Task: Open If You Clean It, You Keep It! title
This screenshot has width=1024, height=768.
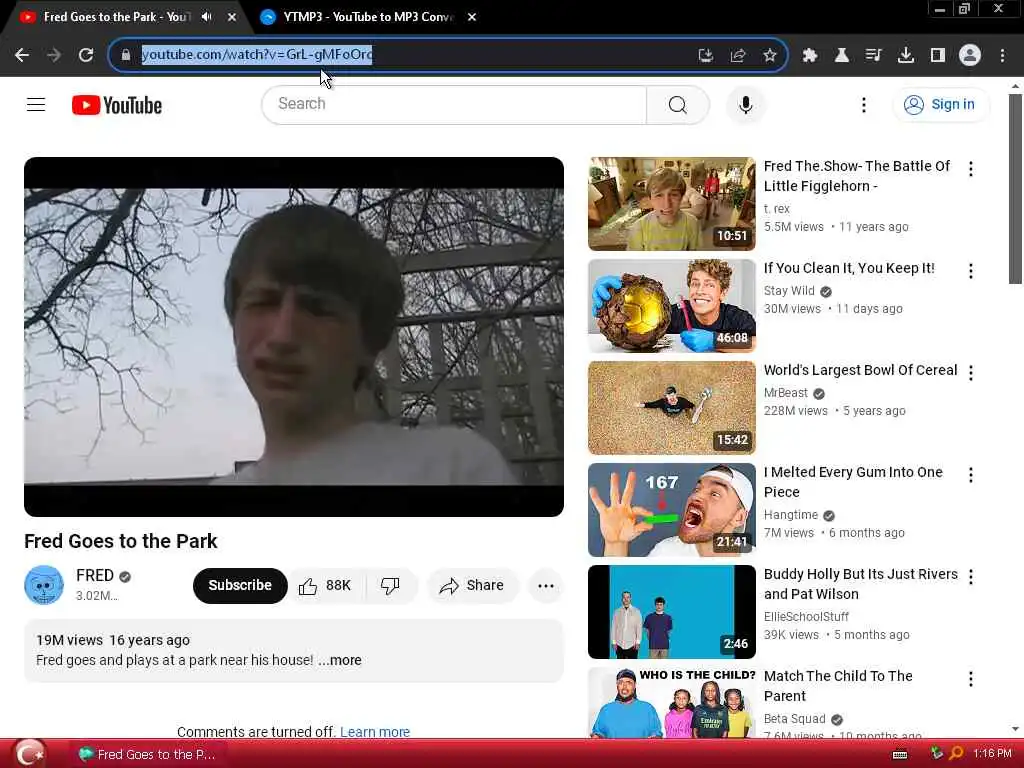Action: pyautogui.click(x=849, y=268)
